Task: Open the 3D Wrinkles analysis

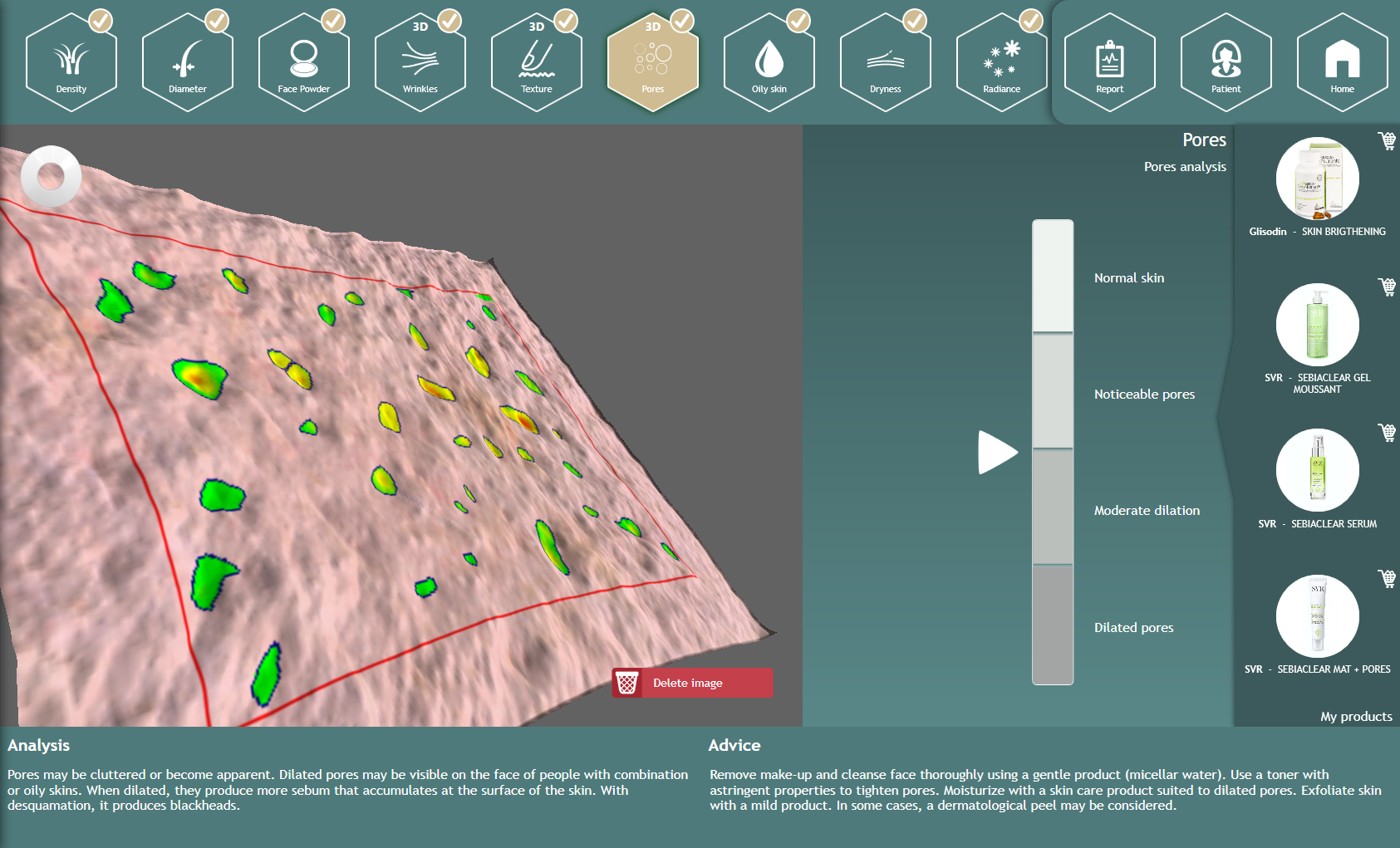Action: (420, 64)
